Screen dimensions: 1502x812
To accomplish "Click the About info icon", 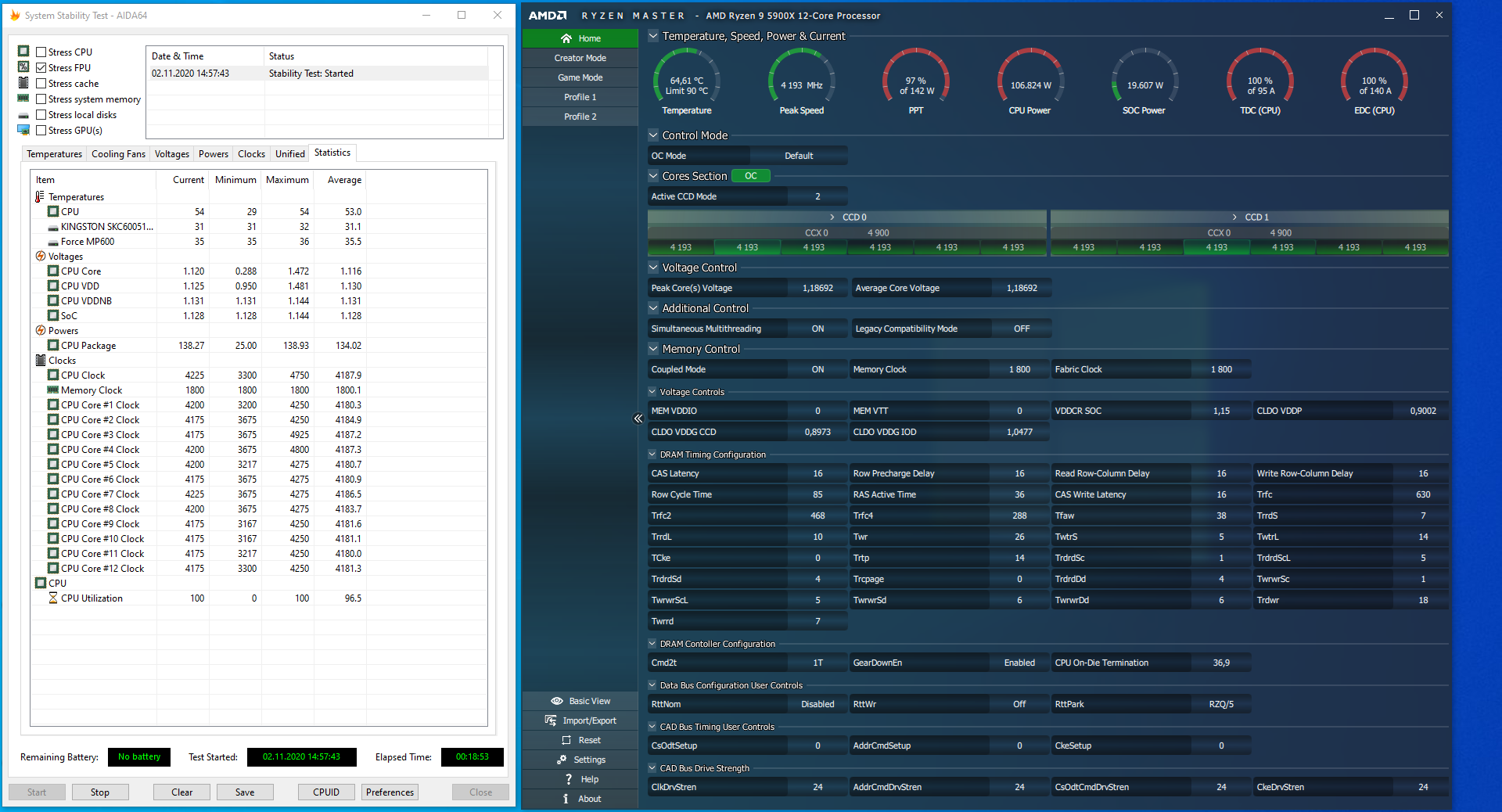I will (566, 799).
